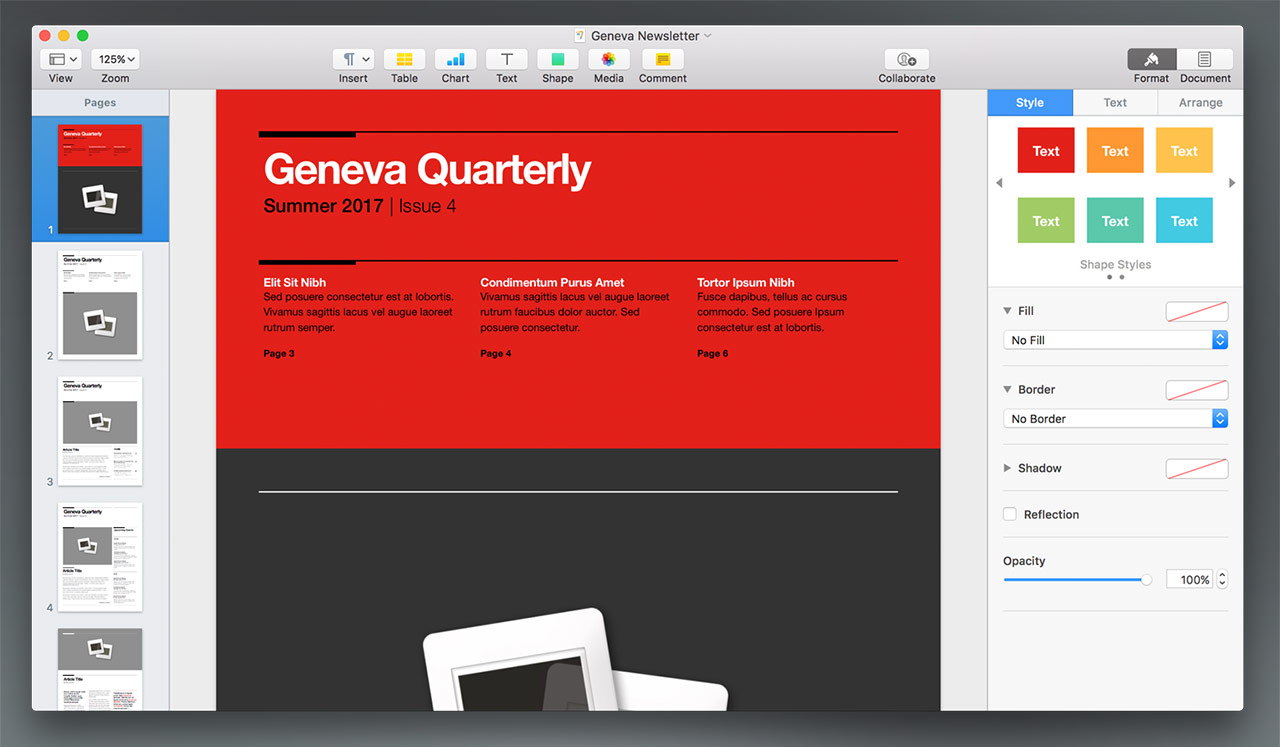
Task: Open the No Border dropdown
Action: [1114, 419]
